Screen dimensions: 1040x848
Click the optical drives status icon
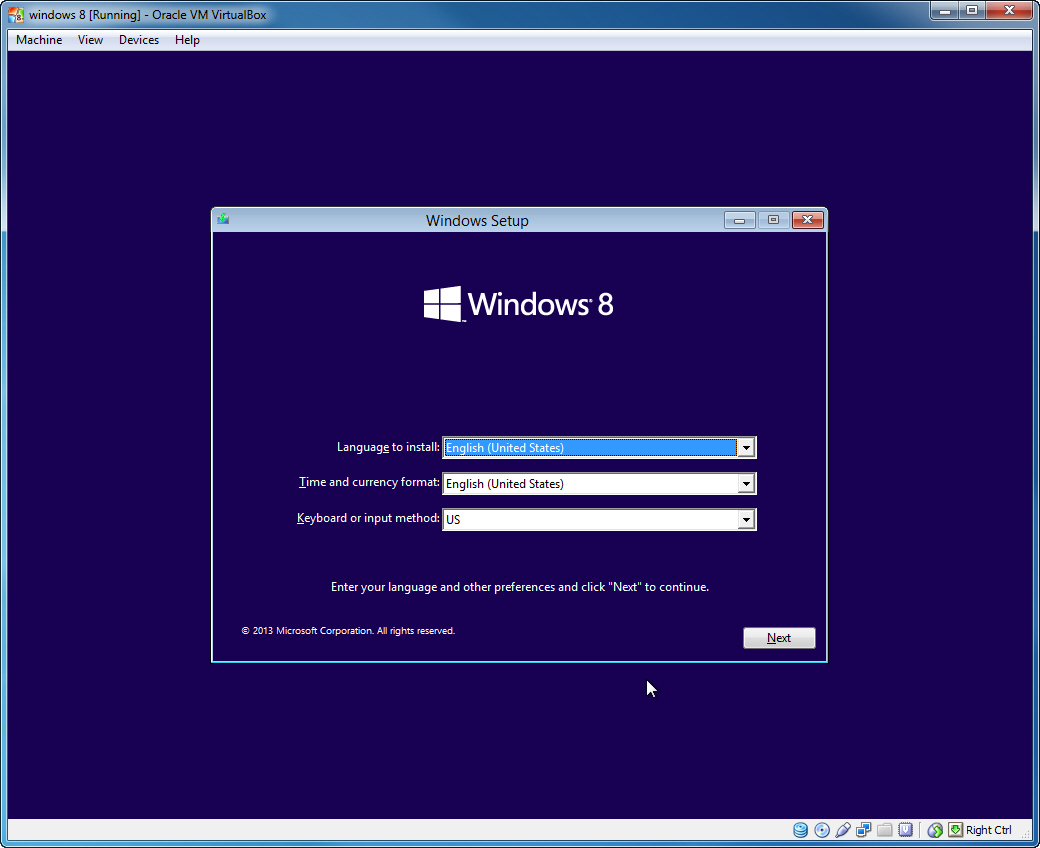pos(821,830)
